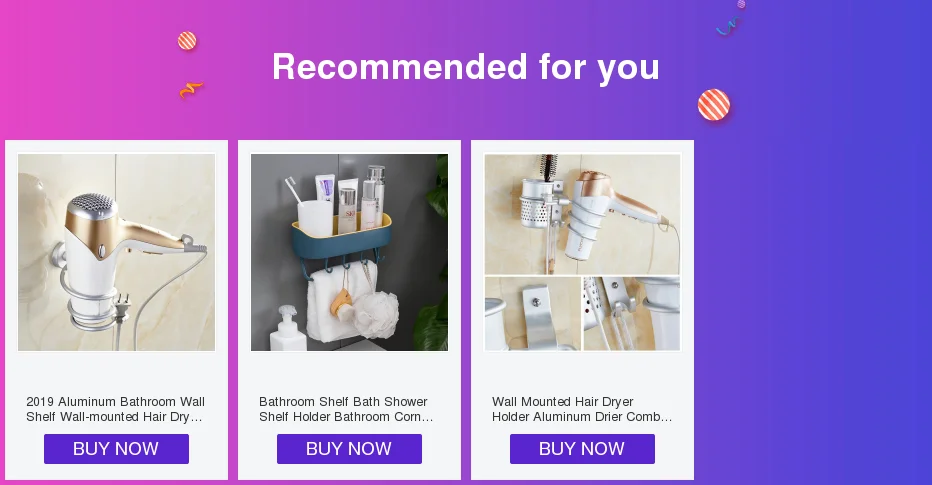This screenshot has width=932, height=485.
Task: Open the Wall Mounted Hair Dryer Holder title
Action: point(582,409)
